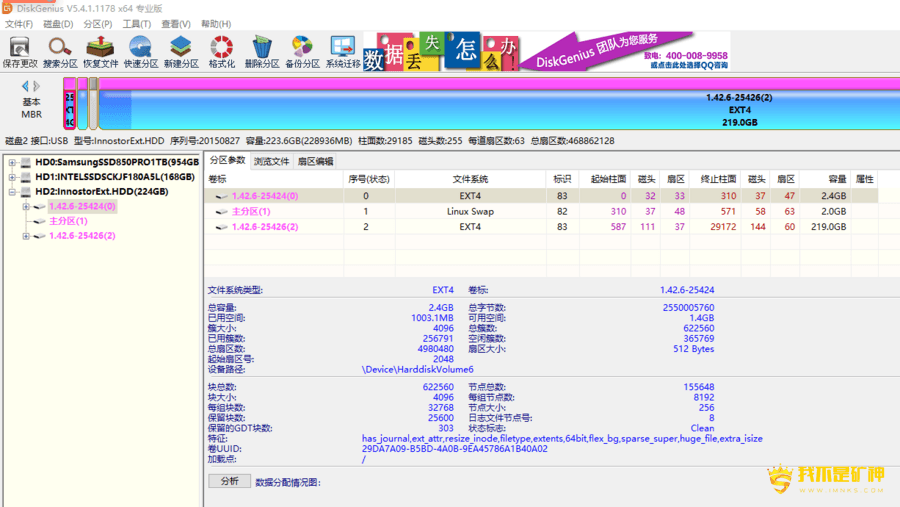Click the device path \Device\HarddiskVolume6 value
Image resolution: width=900 pixels, height=507 pixels.
[417, 370]
